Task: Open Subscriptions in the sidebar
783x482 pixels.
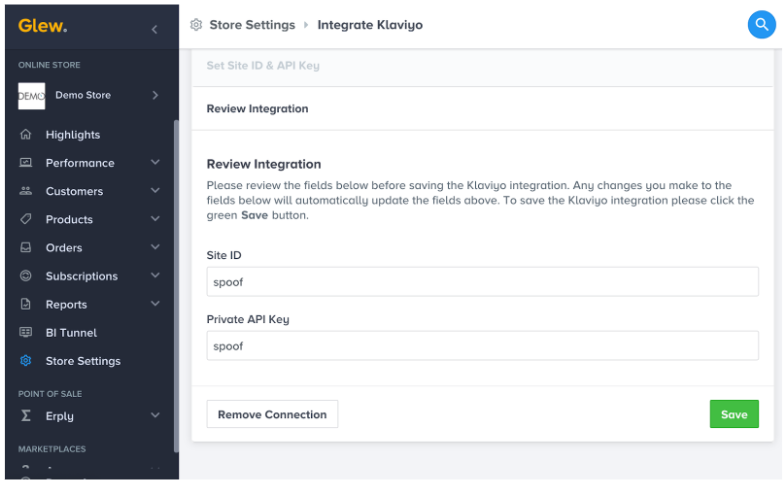Action: [82, 276]
